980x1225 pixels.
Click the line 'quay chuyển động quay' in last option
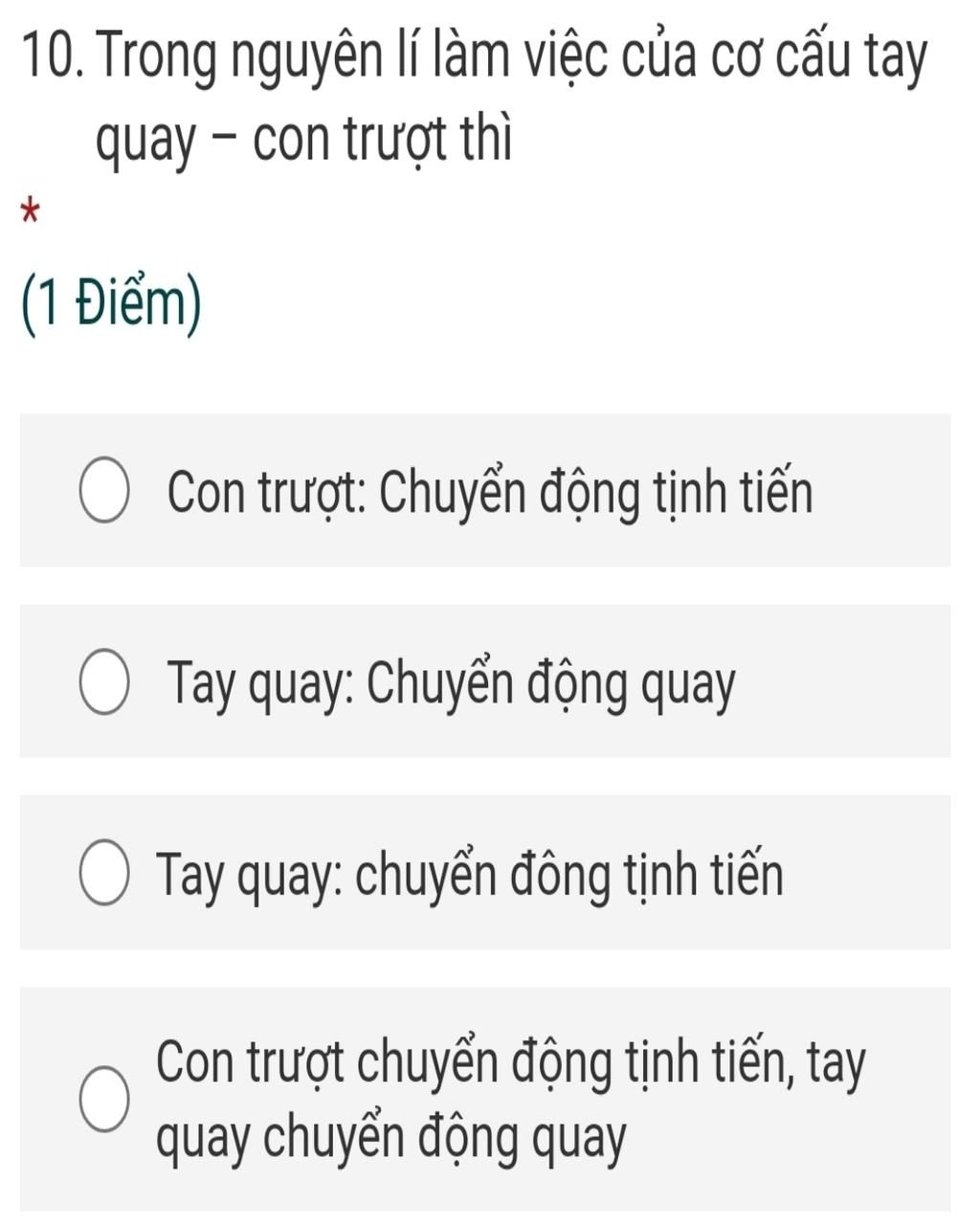pos(391,1141)
